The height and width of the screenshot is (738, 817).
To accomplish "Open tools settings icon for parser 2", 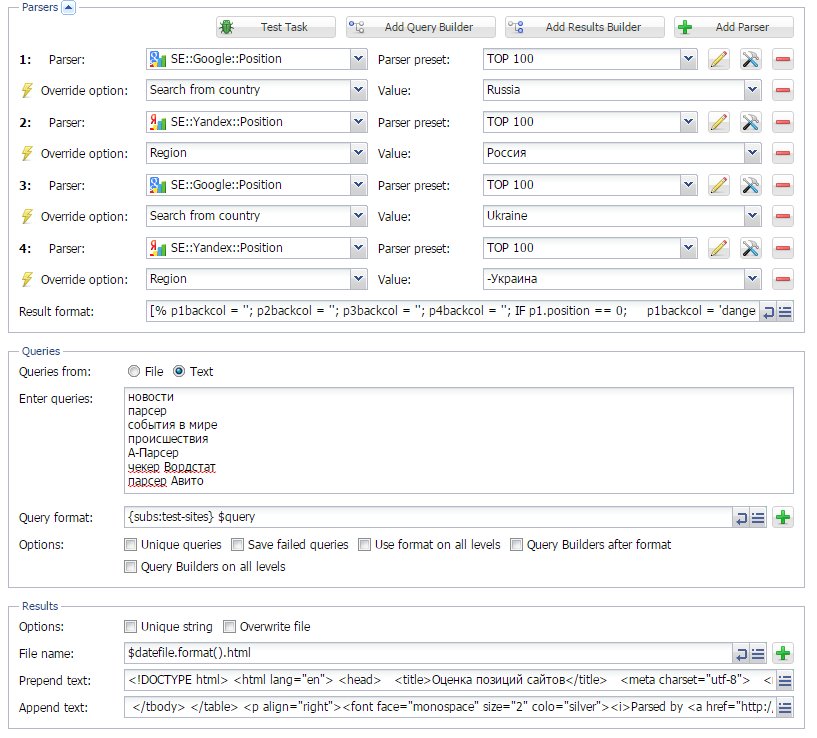I will pos(751,122).
